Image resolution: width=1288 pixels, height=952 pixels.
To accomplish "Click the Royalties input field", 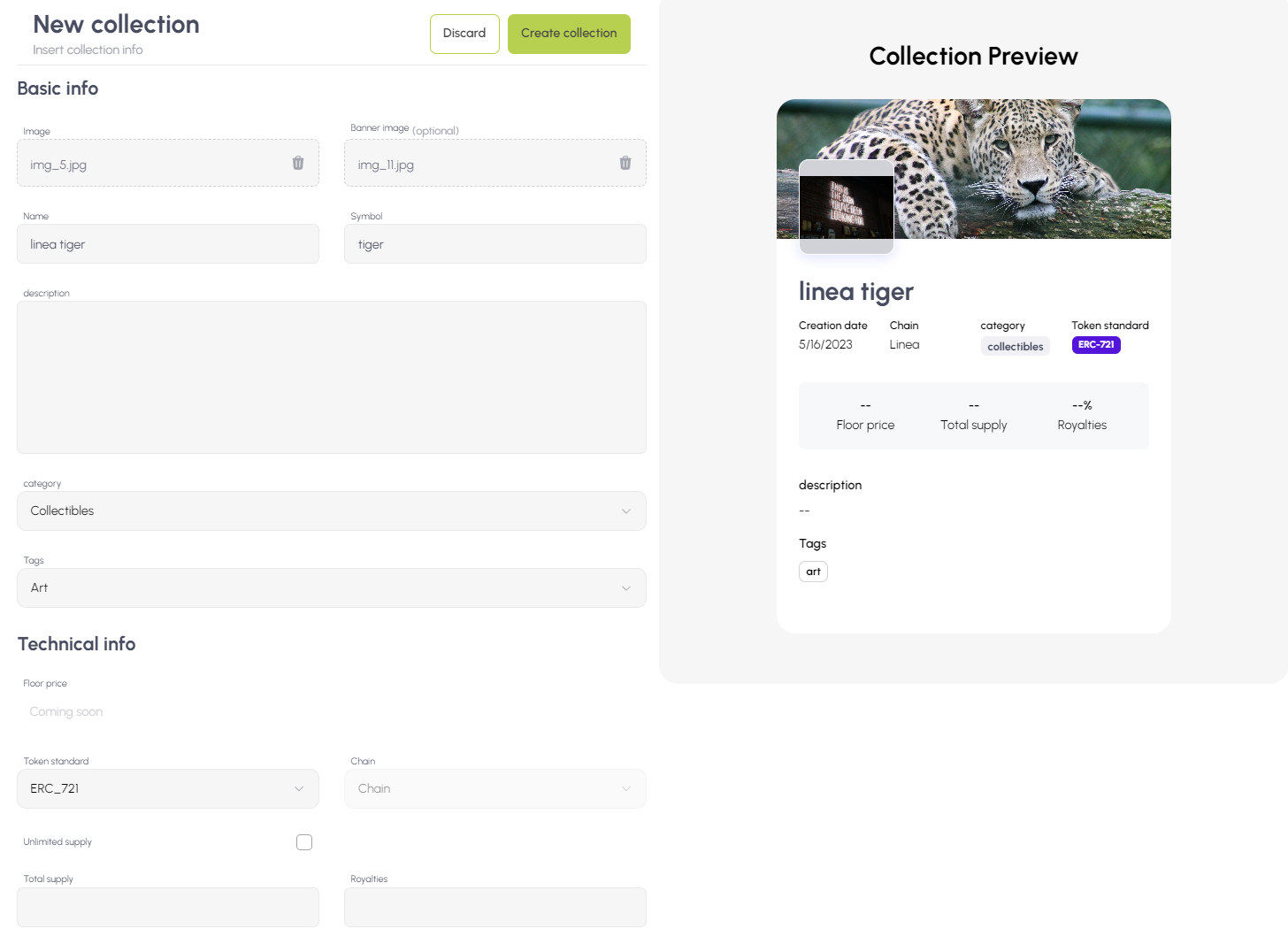I will click(495, 907).
